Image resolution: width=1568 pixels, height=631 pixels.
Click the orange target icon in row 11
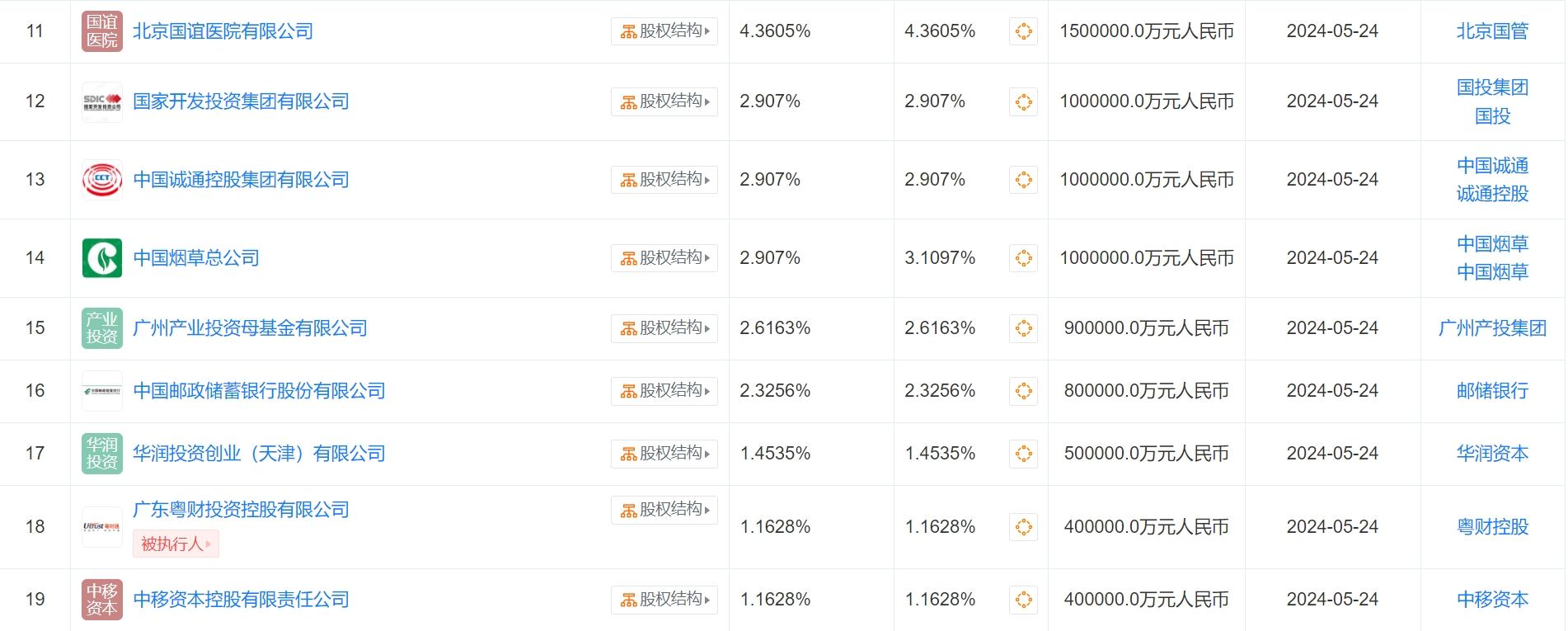tap(1023, 31)
